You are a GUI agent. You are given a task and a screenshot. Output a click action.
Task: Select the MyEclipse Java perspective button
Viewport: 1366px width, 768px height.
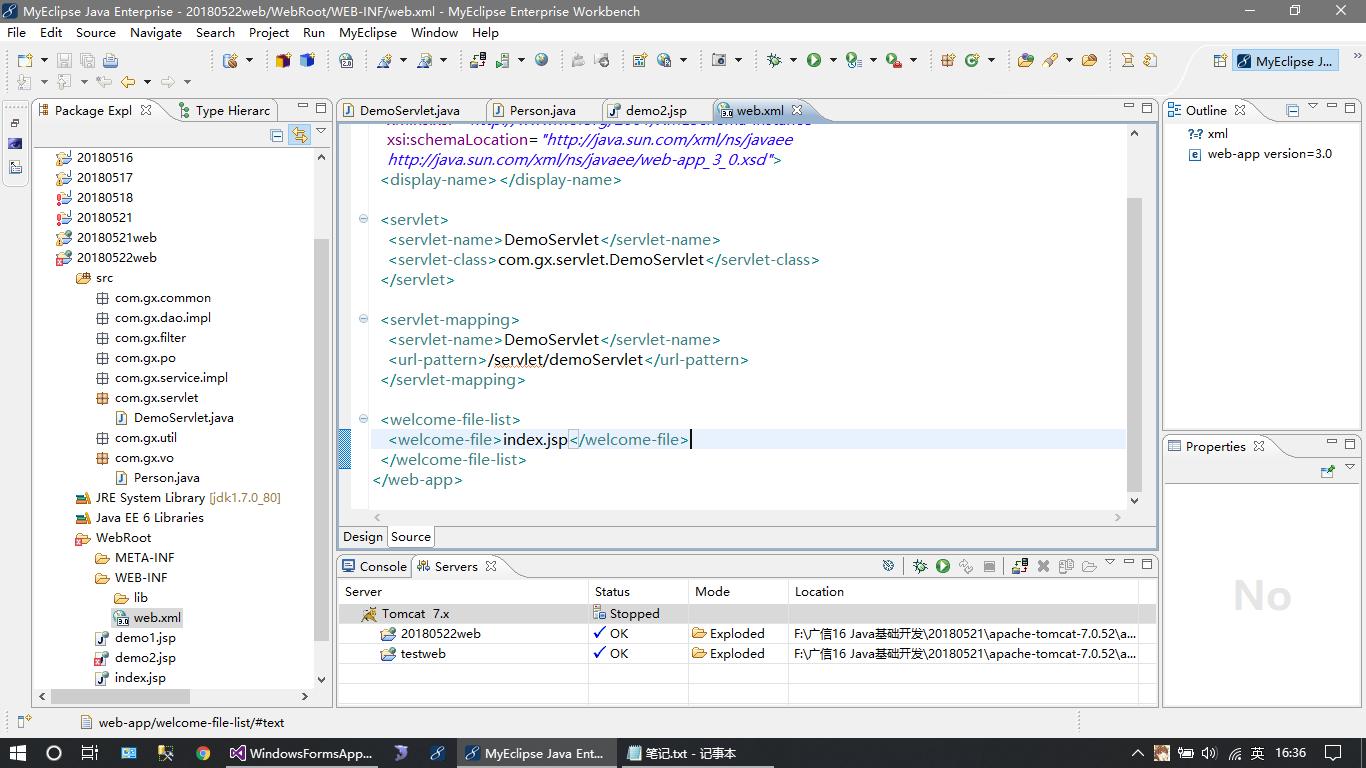[1284, 61]
